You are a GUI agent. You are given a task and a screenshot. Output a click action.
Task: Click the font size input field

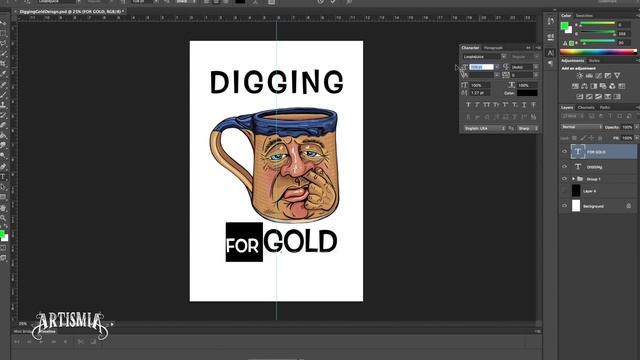pyautogui.click(x=481, y=67)
